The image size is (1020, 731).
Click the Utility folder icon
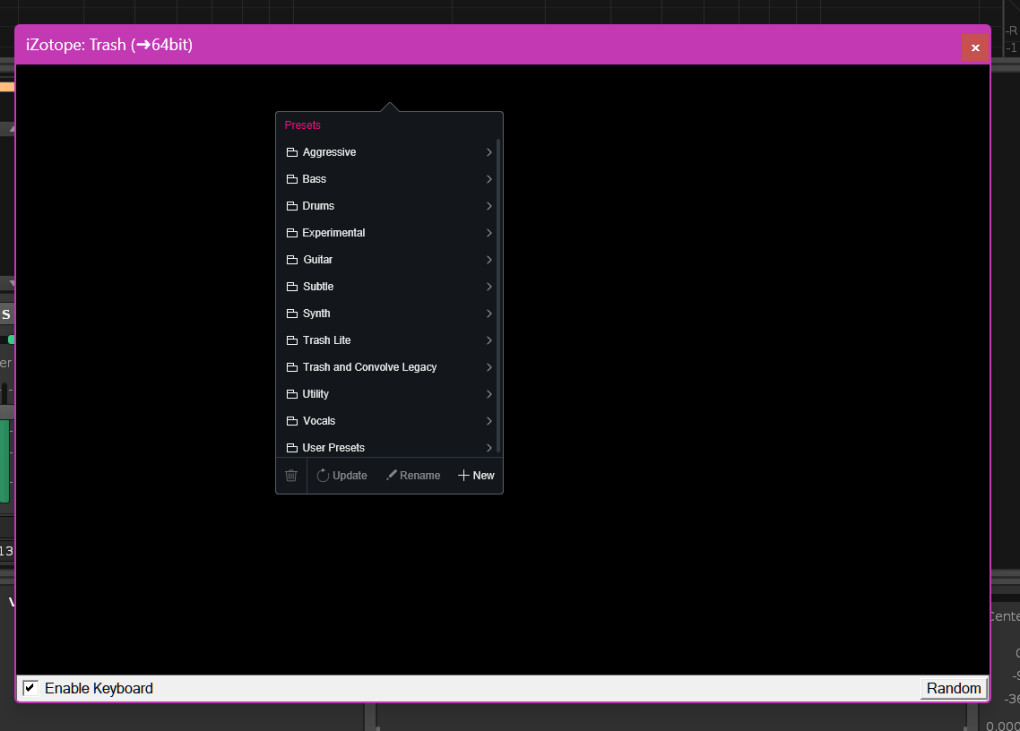click(292, 394)
